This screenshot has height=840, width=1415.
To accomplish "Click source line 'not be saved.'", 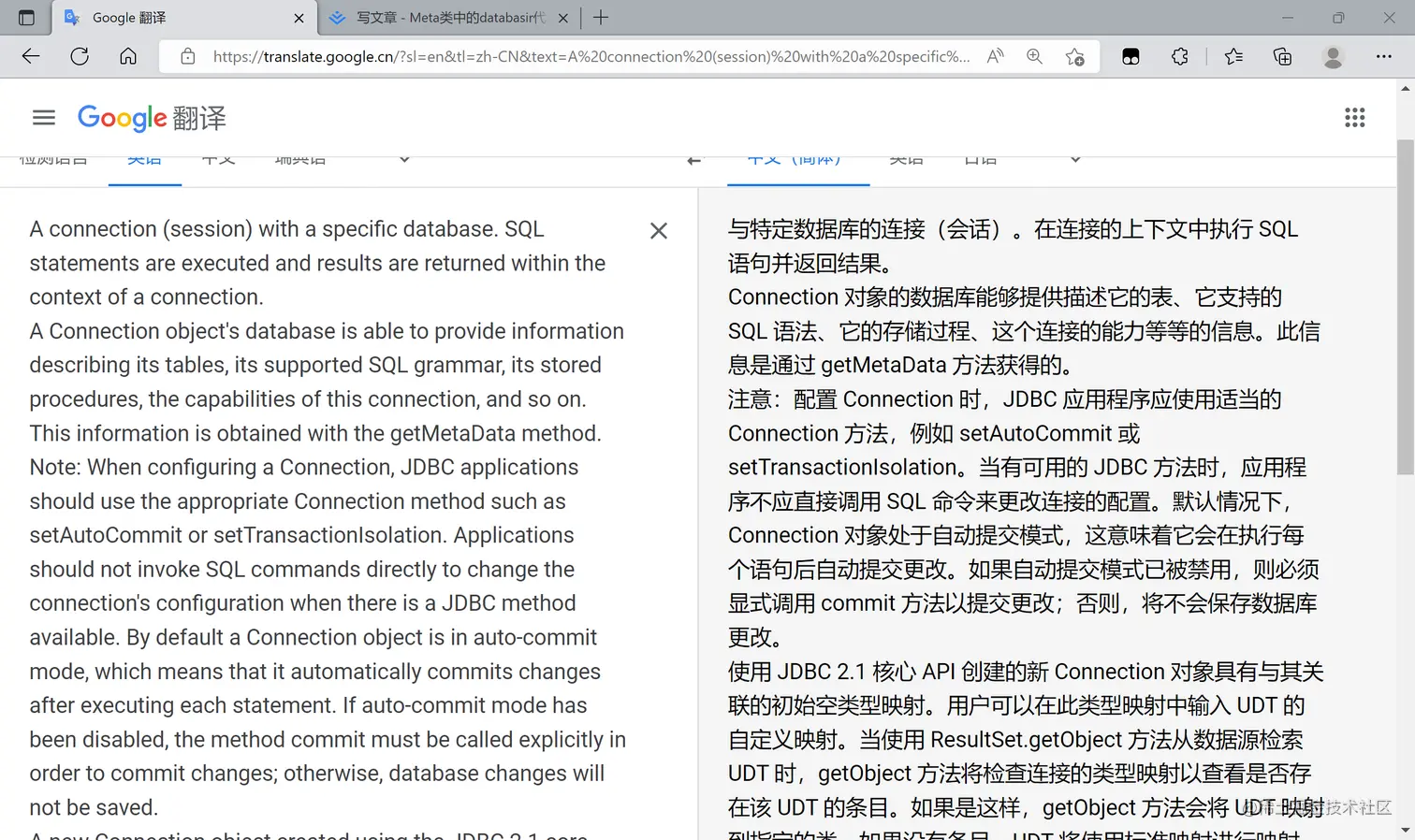I will tap(94, 807).
